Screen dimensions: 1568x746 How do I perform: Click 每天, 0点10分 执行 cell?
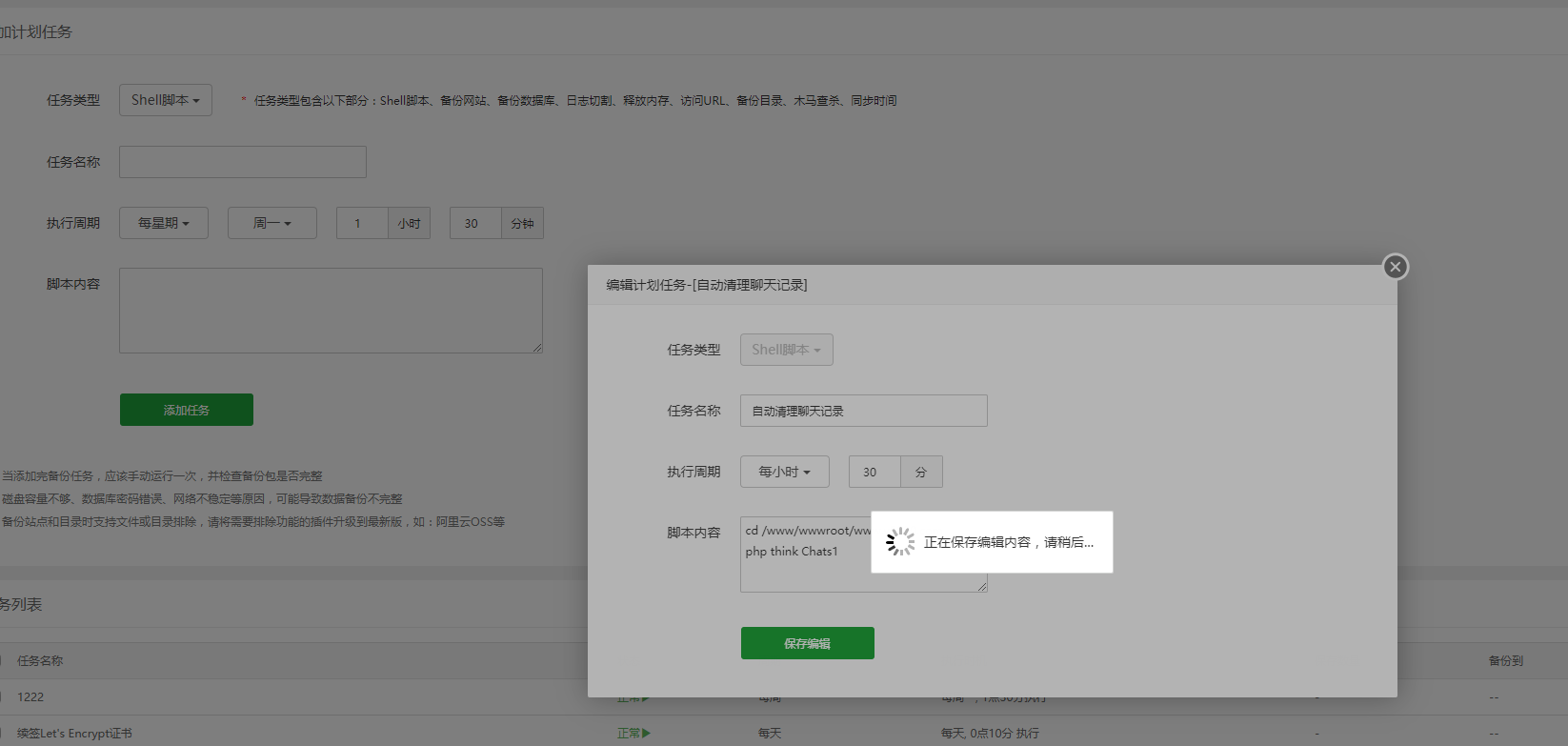[990, 733]
